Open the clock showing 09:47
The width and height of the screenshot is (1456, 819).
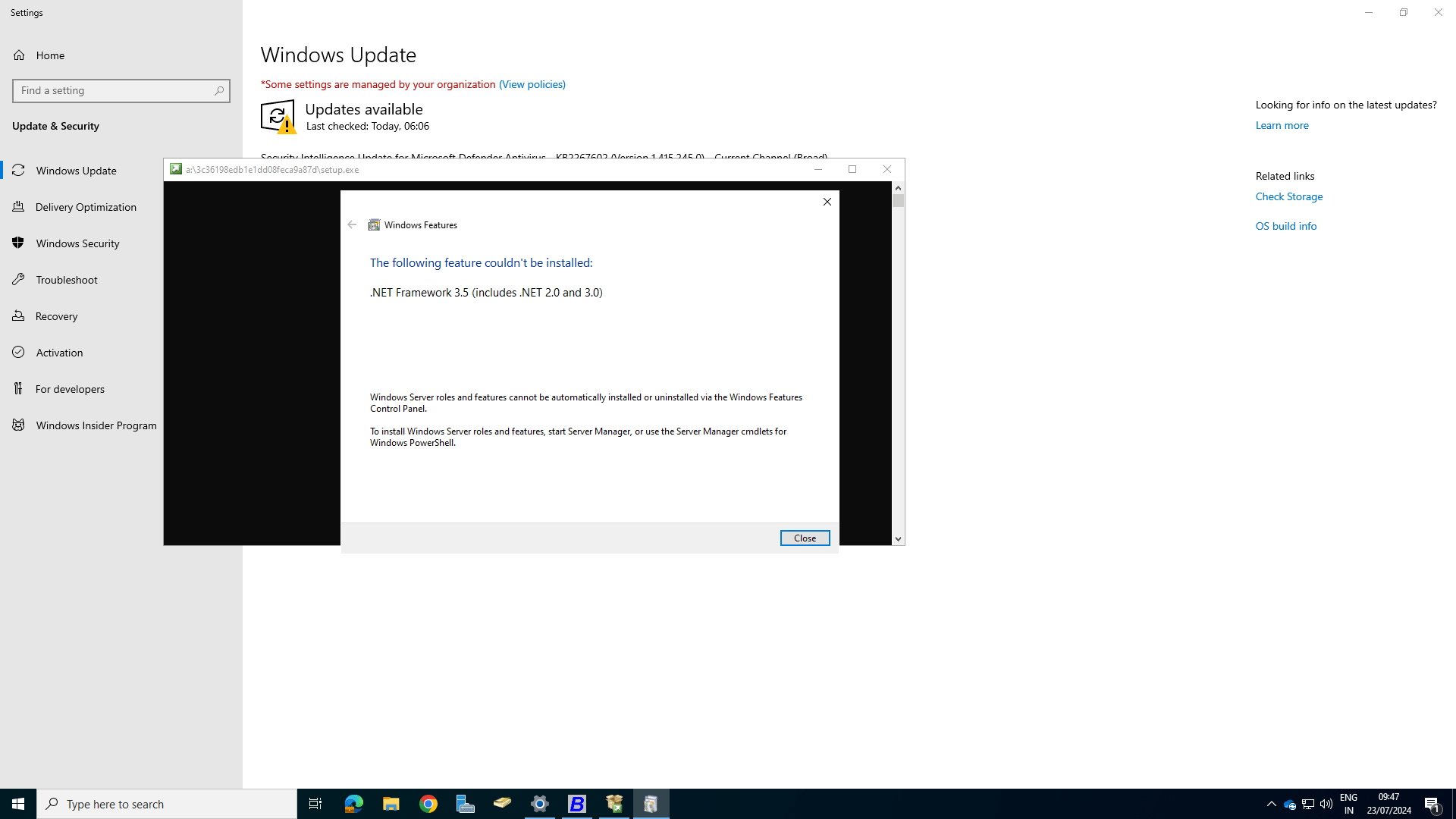tap(1389, 804)
